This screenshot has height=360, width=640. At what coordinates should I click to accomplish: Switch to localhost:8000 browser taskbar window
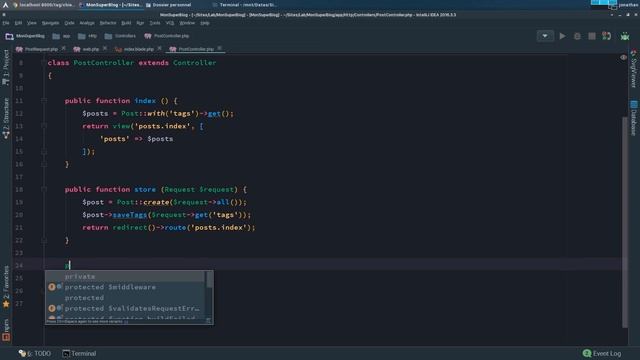coord(43,5)
